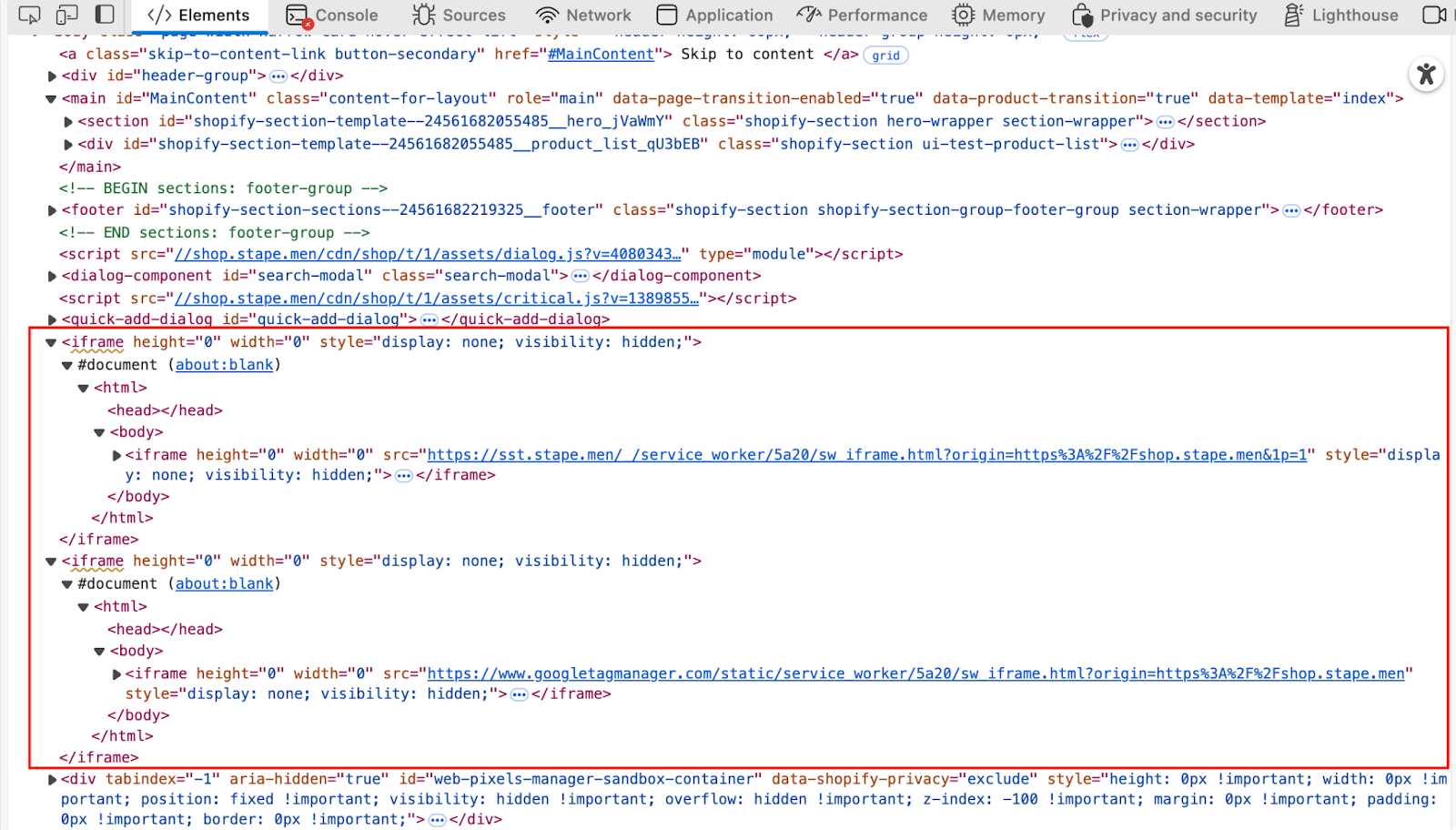
Task: Click the accessibility figure button
Action: click(1426, 75)
